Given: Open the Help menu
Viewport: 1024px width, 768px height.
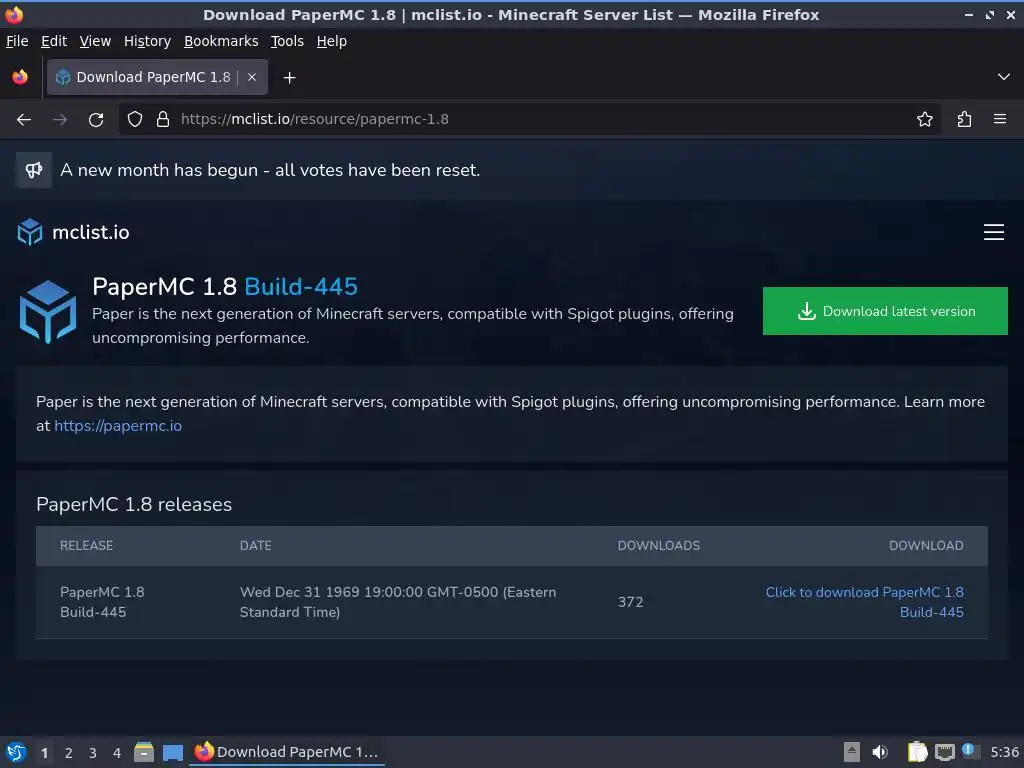Looking at the screenshot, I should 332,41.
